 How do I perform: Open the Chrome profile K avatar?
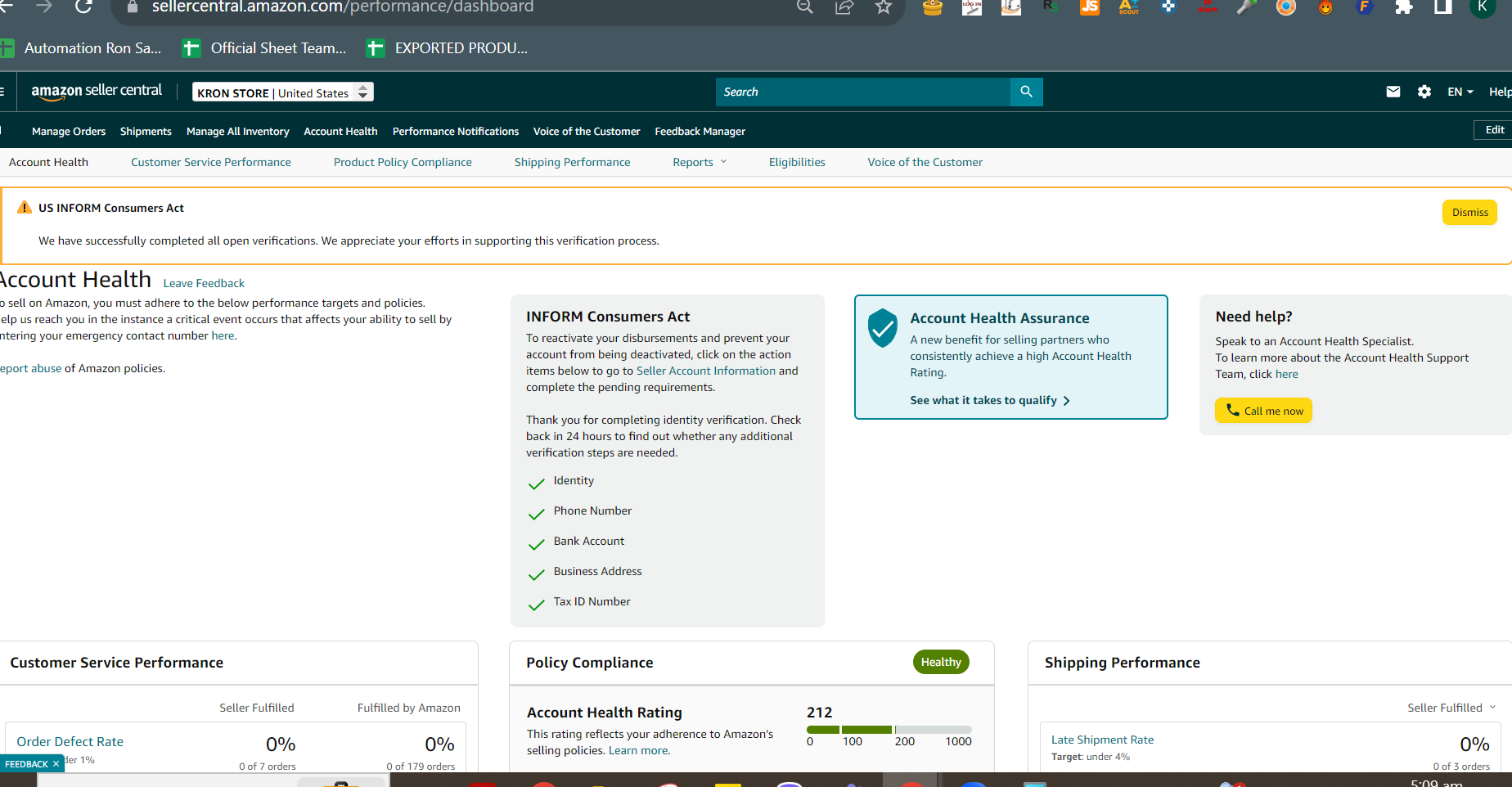(1483, 7)
